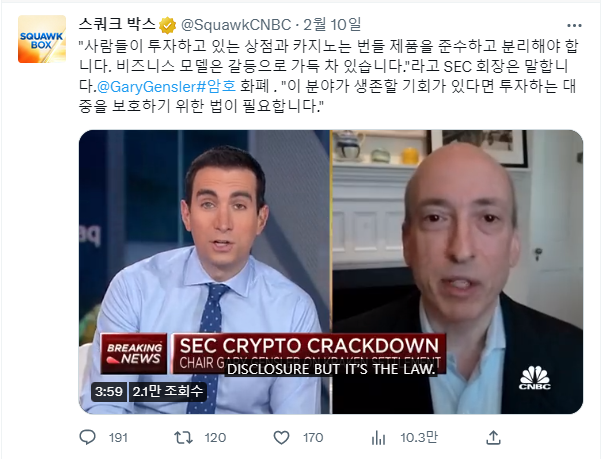Open the three-dot more options menu

pos(574,26)
